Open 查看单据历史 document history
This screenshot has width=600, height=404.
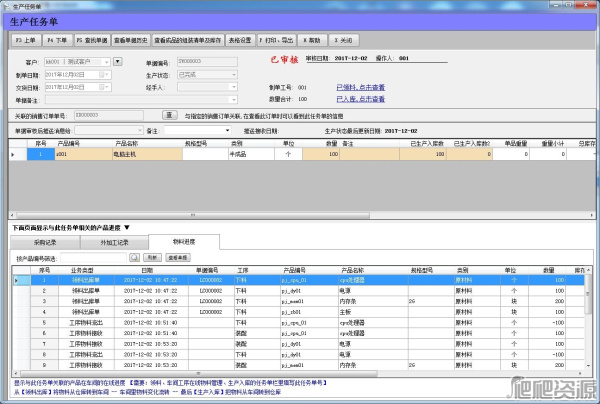pos(130,41)
